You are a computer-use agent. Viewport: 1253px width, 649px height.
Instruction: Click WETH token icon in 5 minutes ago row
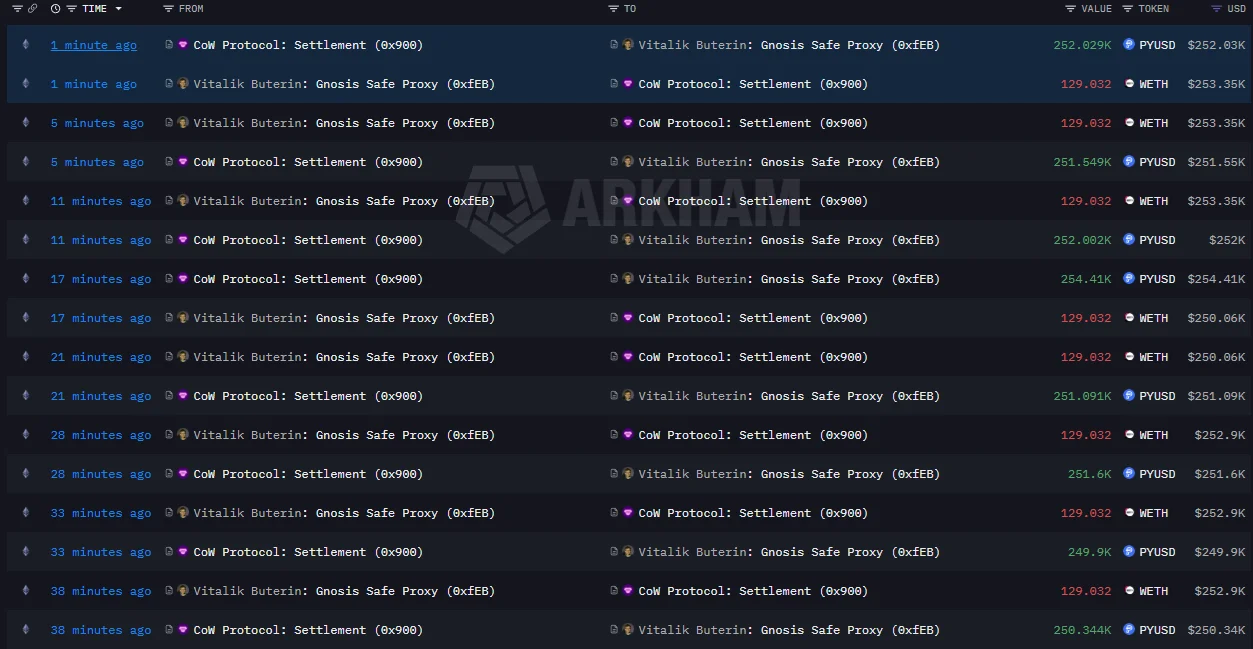1129,123
